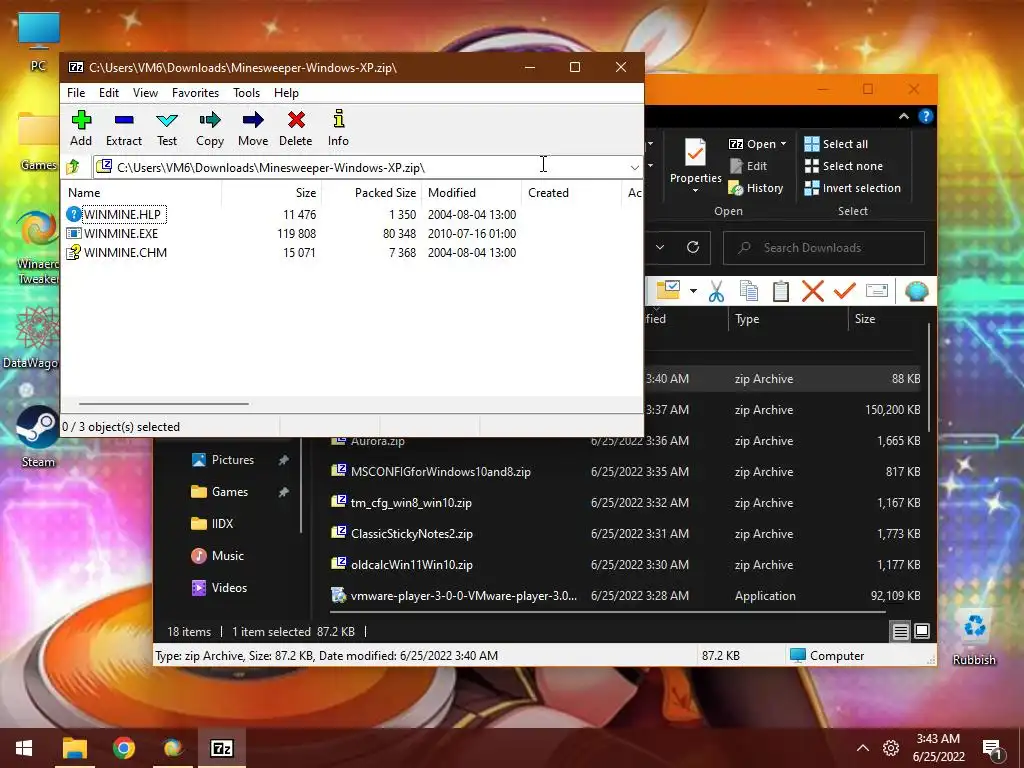Sort by the Name column in 7-Zip

142,193
